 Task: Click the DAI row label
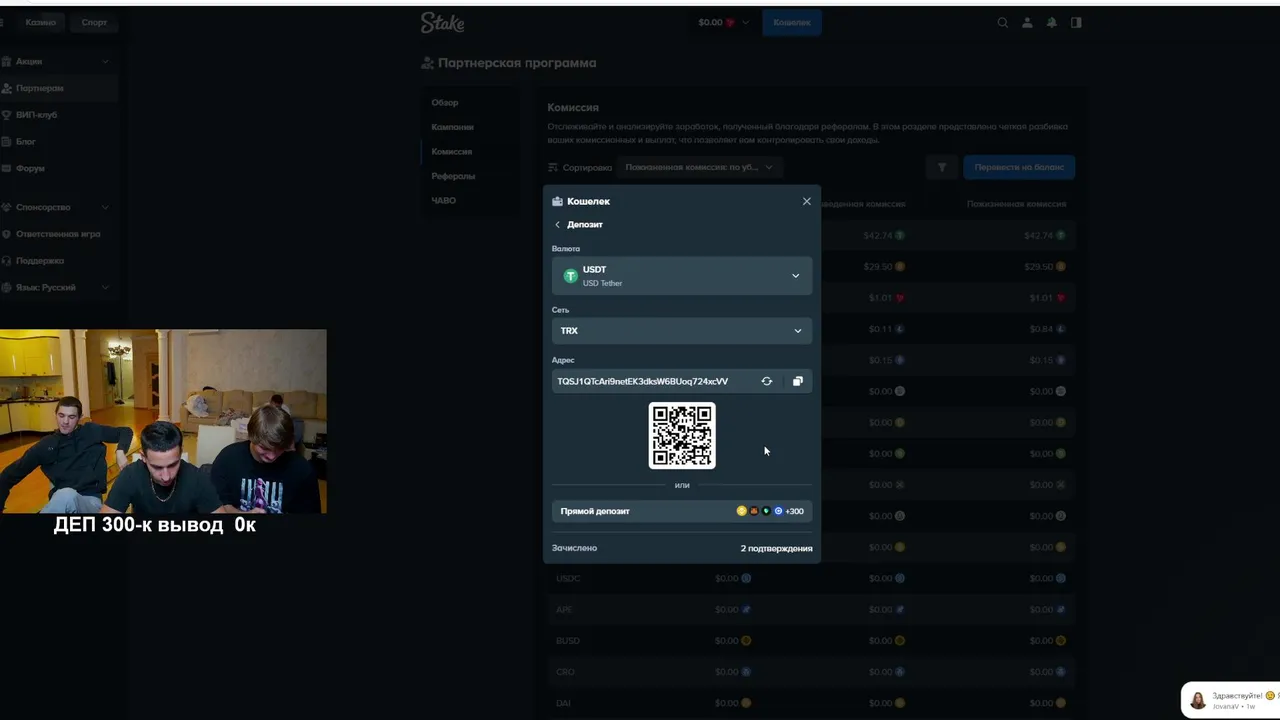(563, 703)
